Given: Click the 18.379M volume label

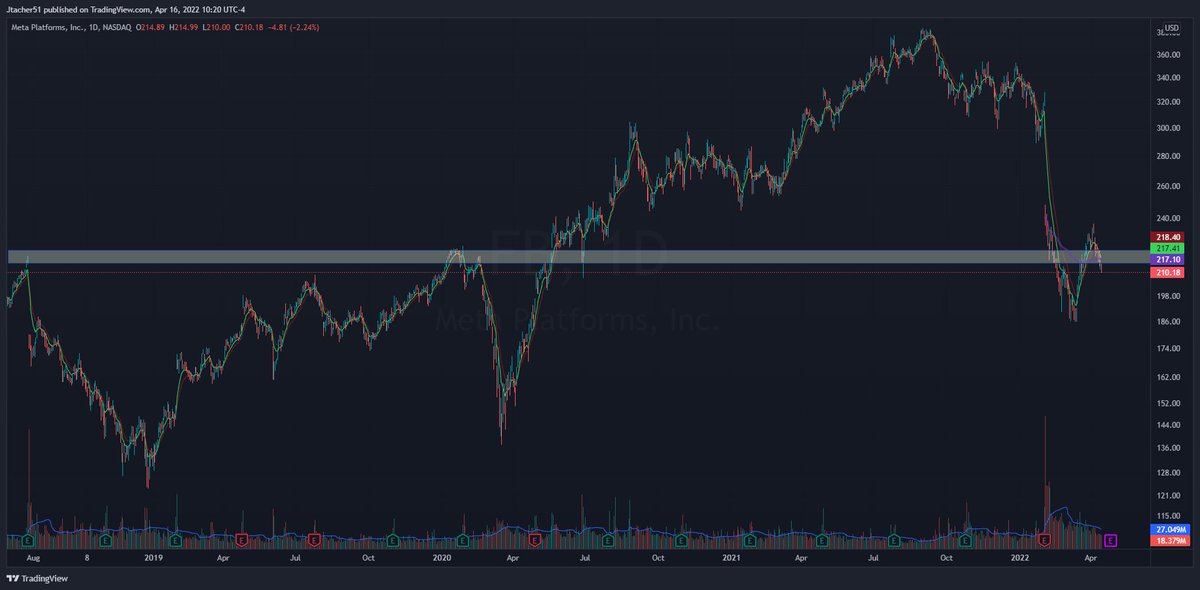Looking at the screenshot, I should pyautogui.click(x=1172, y=540).
